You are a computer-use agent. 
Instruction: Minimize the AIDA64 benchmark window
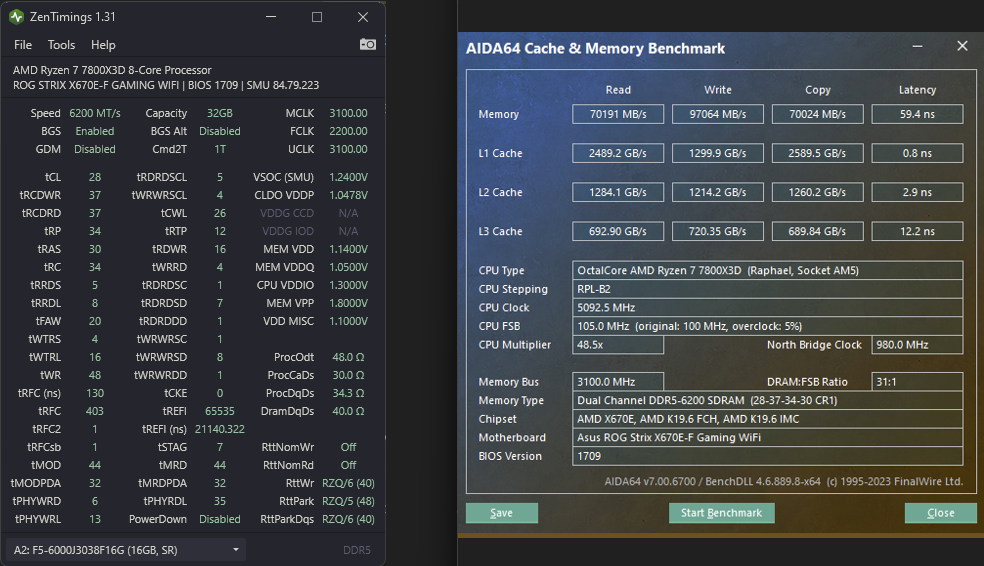click(x=917, y=47)
